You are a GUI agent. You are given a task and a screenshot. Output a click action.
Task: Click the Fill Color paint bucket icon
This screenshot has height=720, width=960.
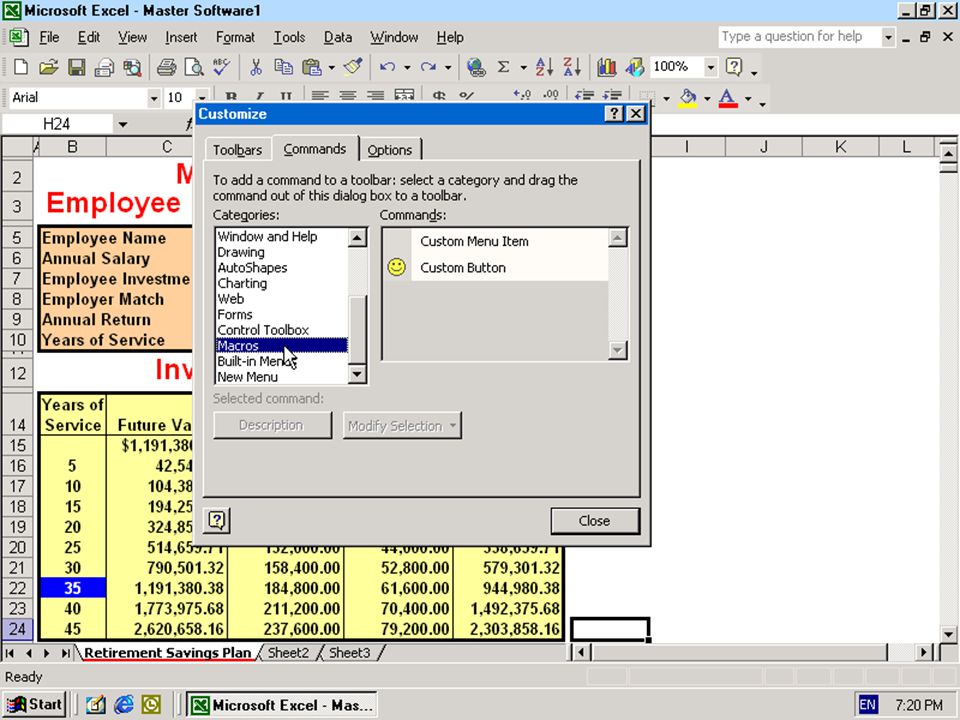pos(688,98)
